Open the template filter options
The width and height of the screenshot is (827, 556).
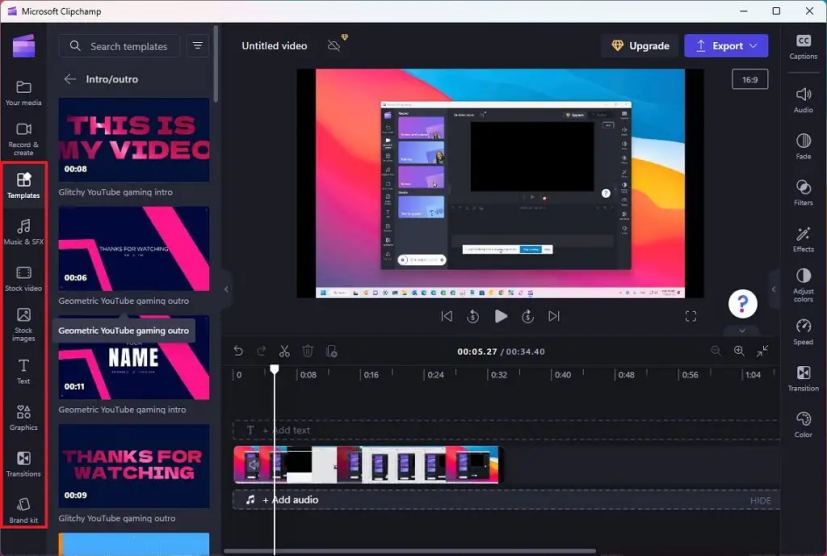198,46
